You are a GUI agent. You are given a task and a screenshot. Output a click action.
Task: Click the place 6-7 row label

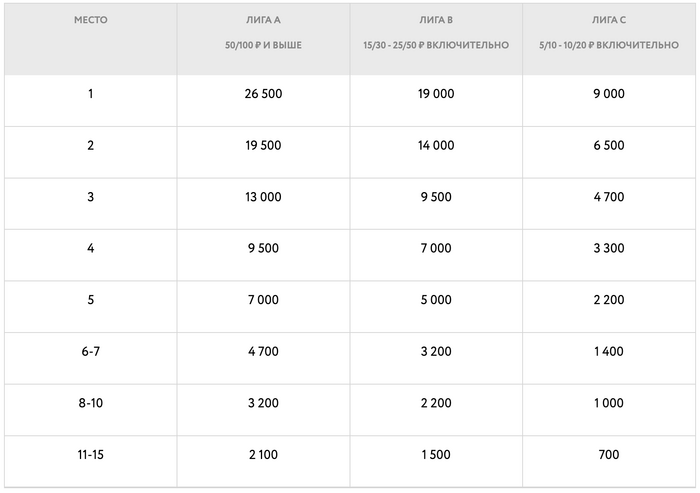(90, 352)
